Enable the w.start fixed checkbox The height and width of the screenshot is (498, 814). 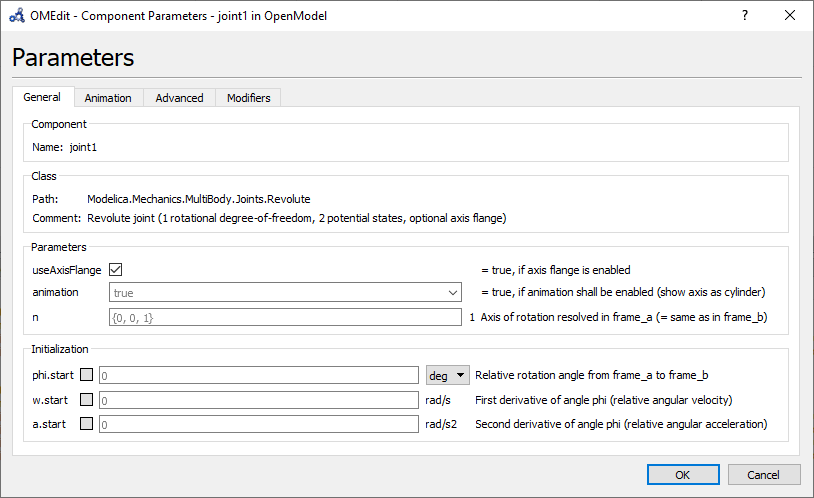pos(87,400)
